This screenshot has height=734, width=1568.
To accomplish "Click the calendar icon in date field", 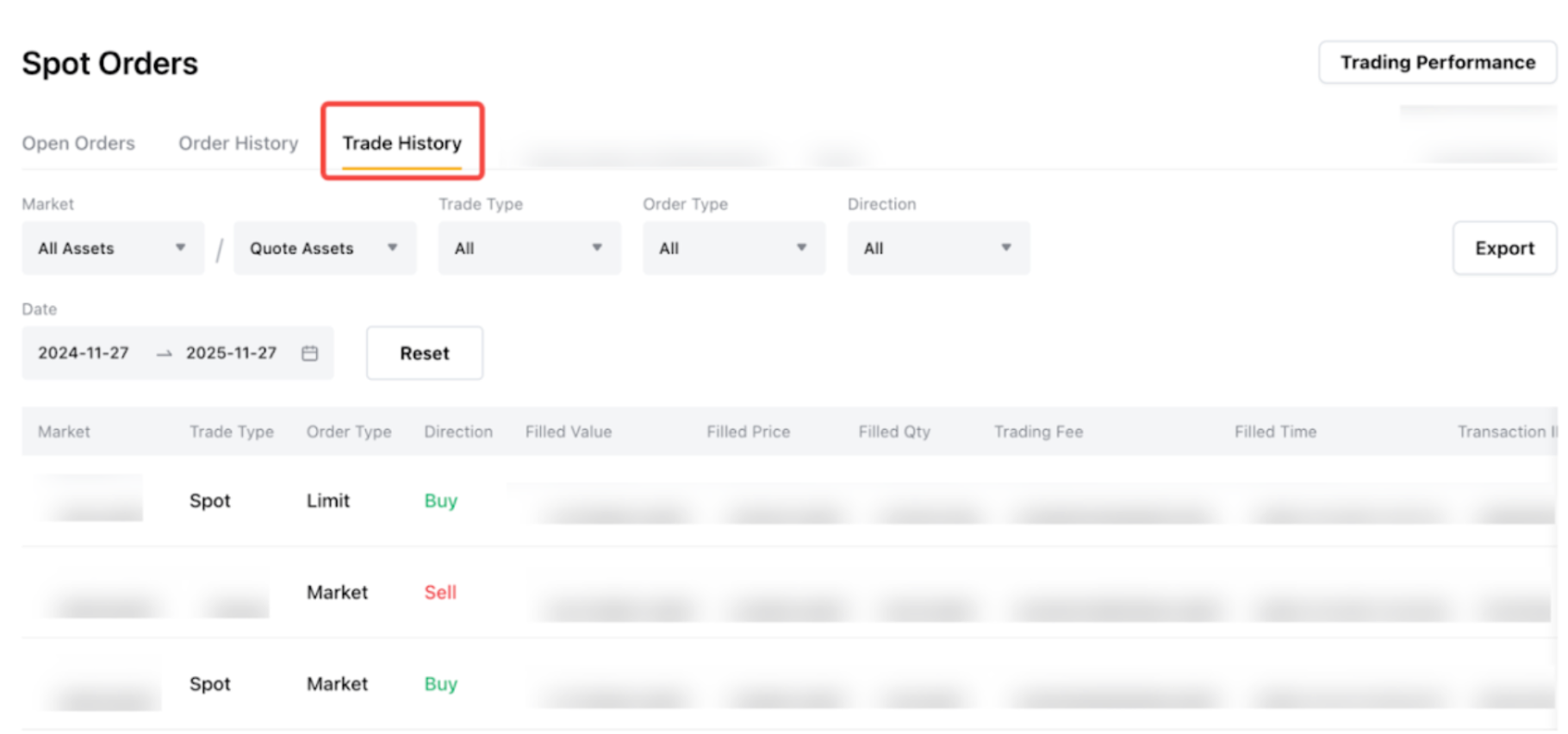I will (309, 353).
